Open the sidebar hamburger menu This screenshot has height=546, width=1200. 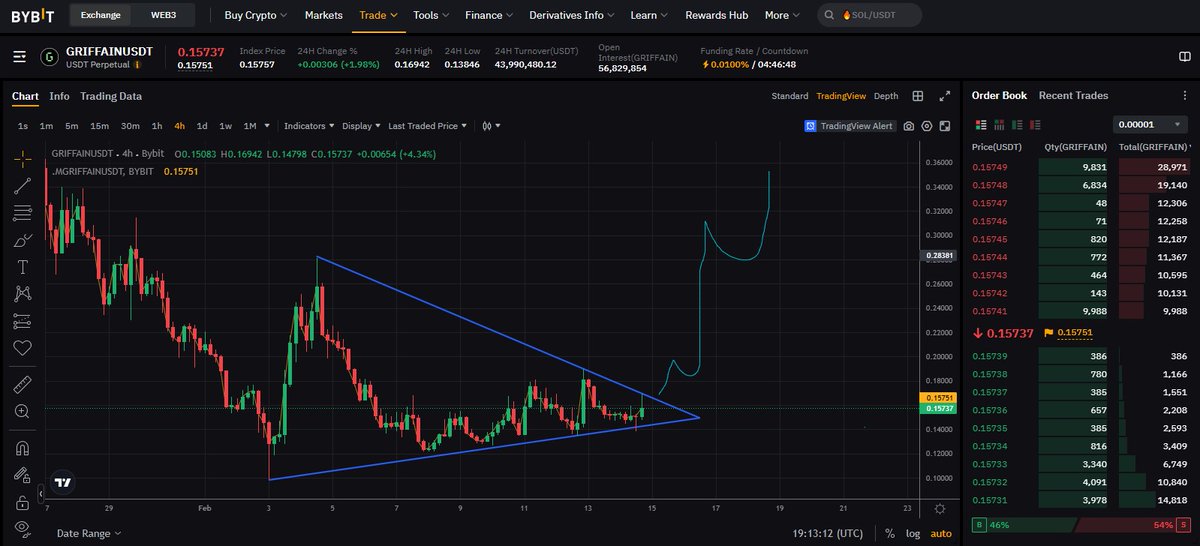click(x=20, y=57)
